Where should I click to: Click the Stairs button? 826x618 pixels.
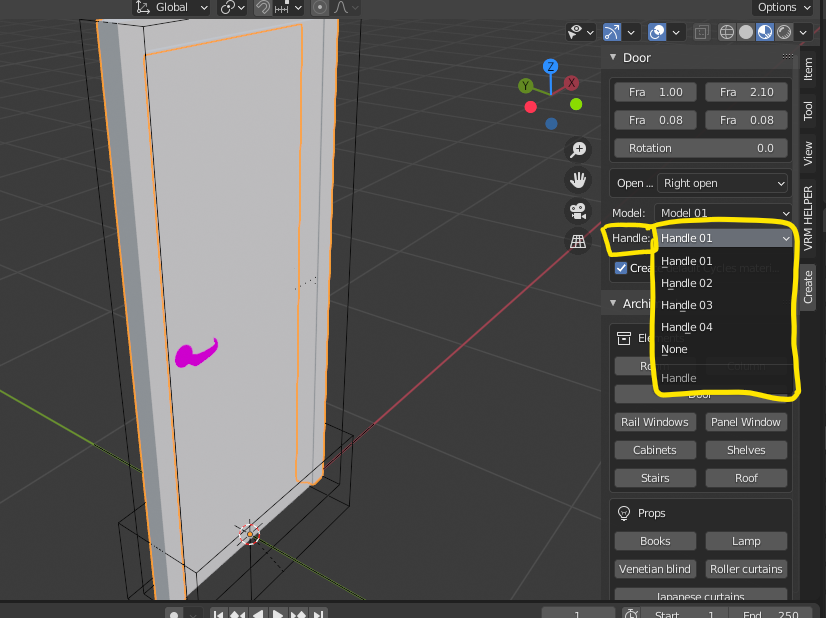[x=655, y=478]
